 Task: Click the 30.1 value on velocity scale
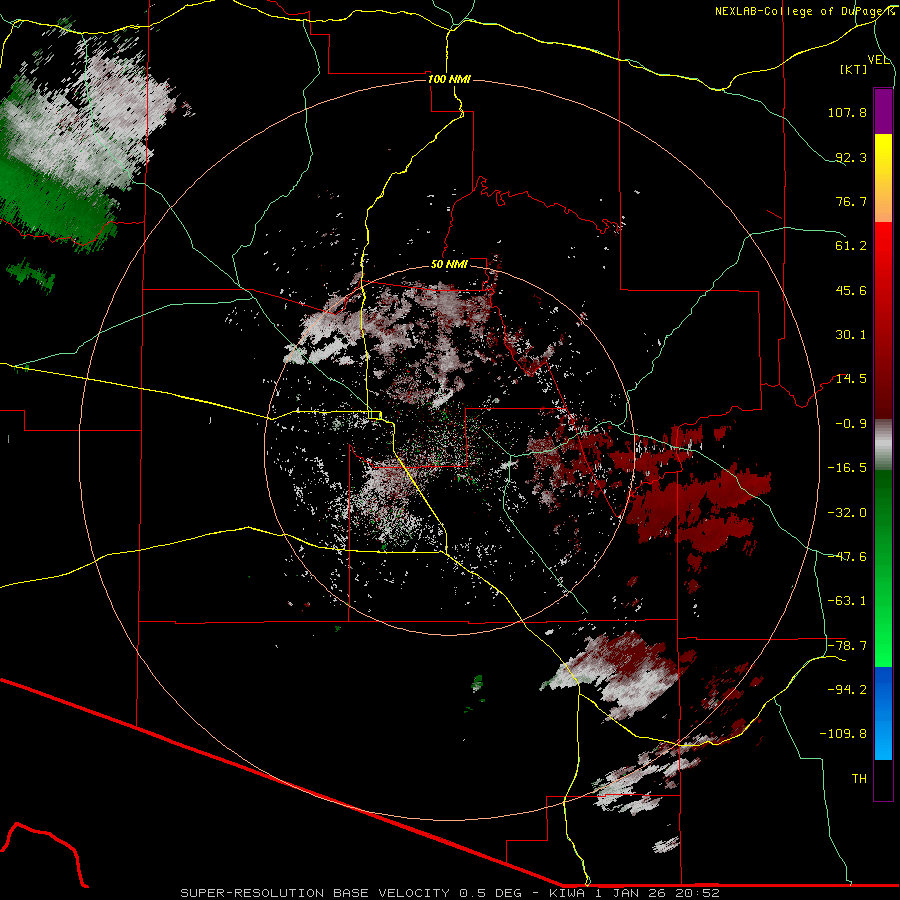(851, 335)
